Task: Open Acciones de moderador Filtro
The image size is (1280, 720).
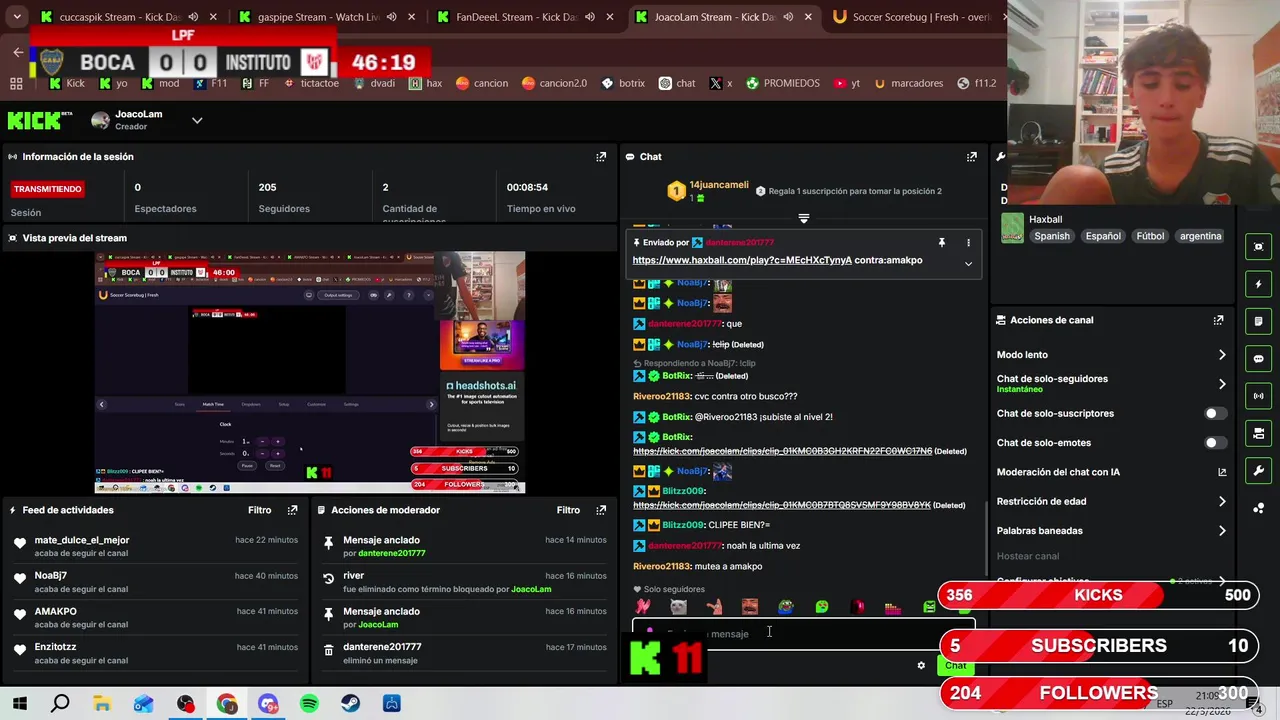Action: (x=568, y=510)
